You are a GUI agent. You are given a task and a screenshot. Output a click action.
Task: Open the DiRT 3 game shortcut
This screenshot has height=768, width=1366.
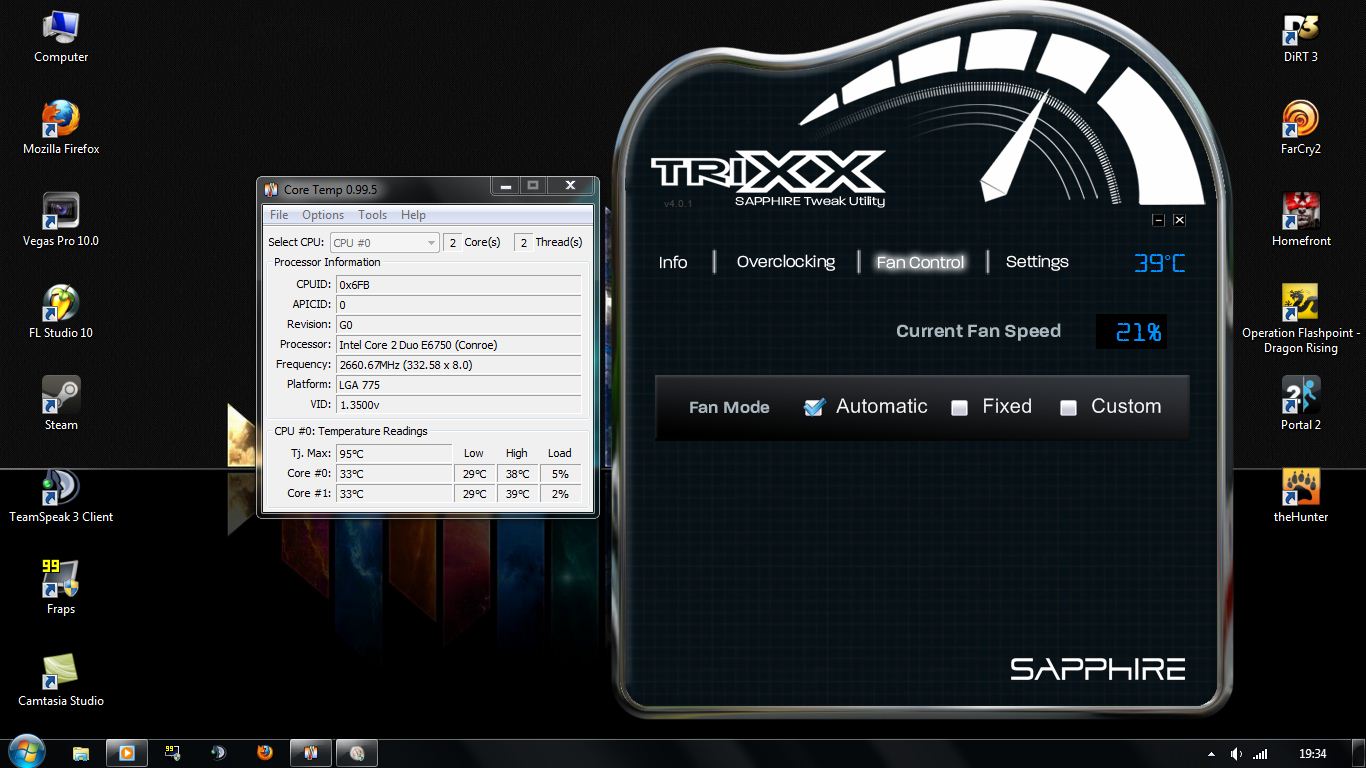click(1301, 37)
